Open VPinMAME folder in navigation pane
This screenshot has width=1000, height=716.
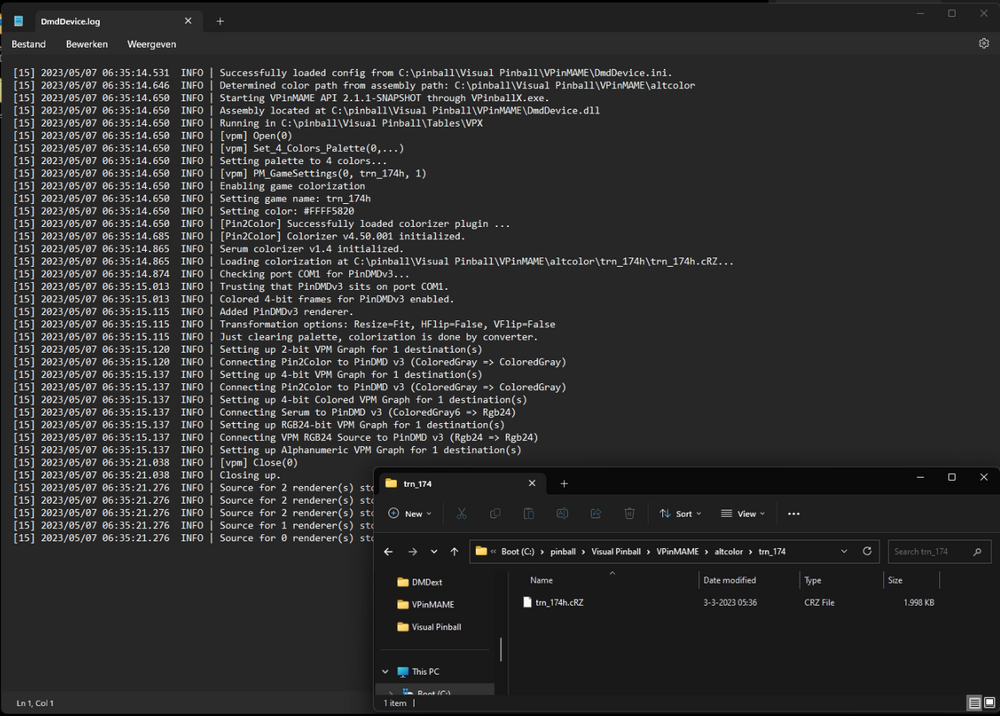coord(425,604)
